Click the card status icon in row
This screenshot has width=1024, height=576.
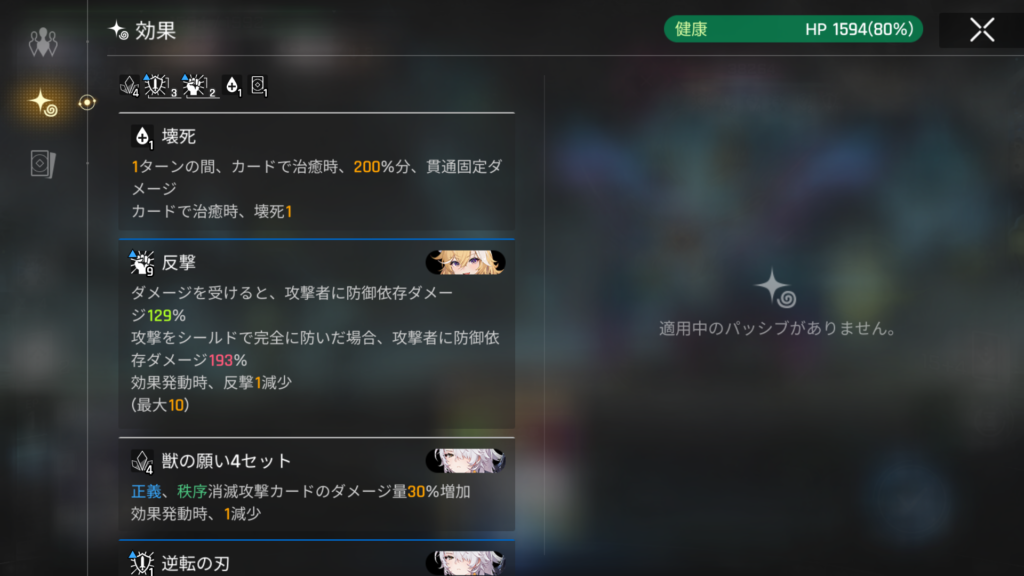tap(259, 86)
